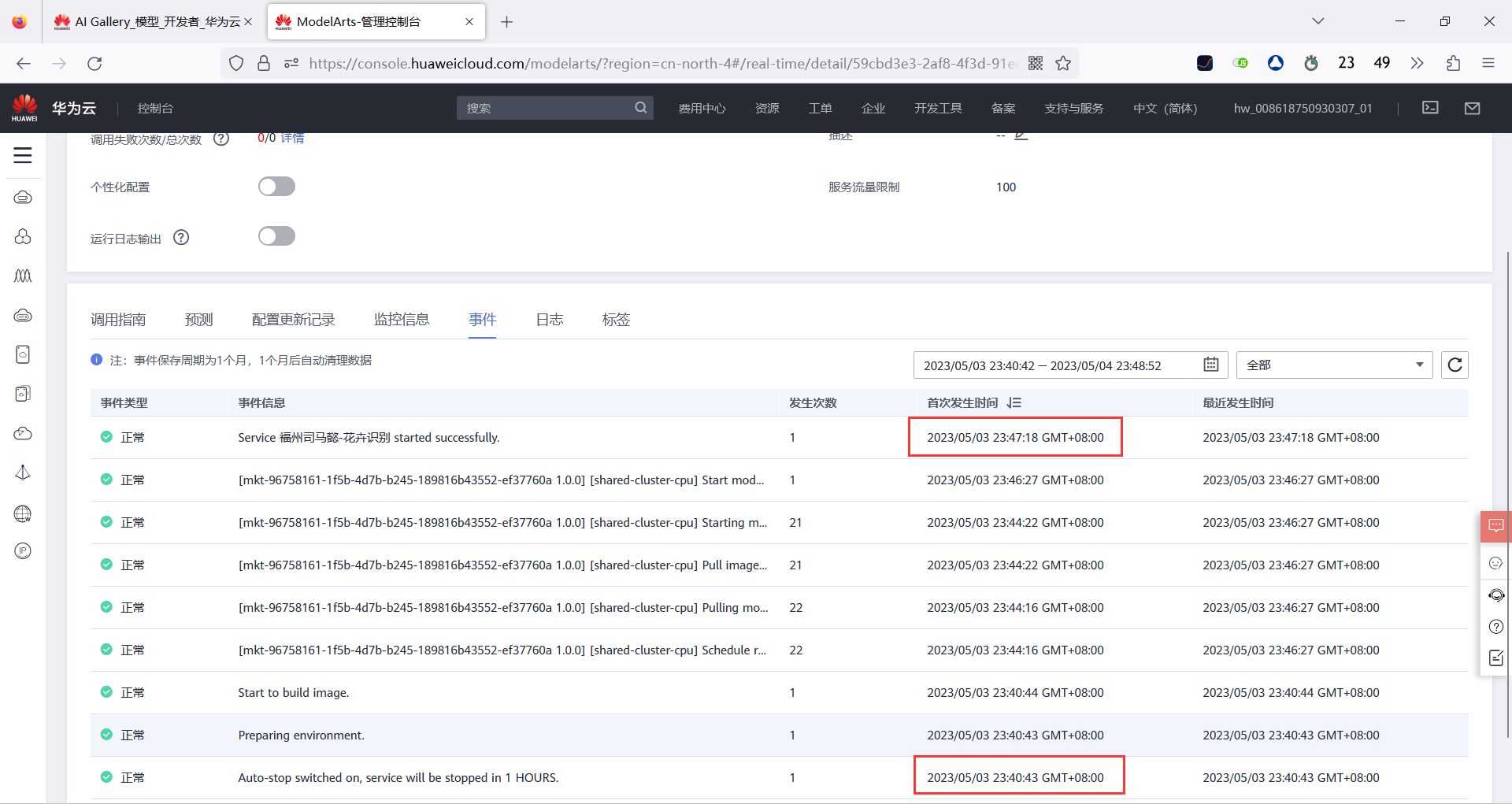Open the list all tabs arrow
The height and width of the screenshot is (804, 1512).
[1318, 21]
